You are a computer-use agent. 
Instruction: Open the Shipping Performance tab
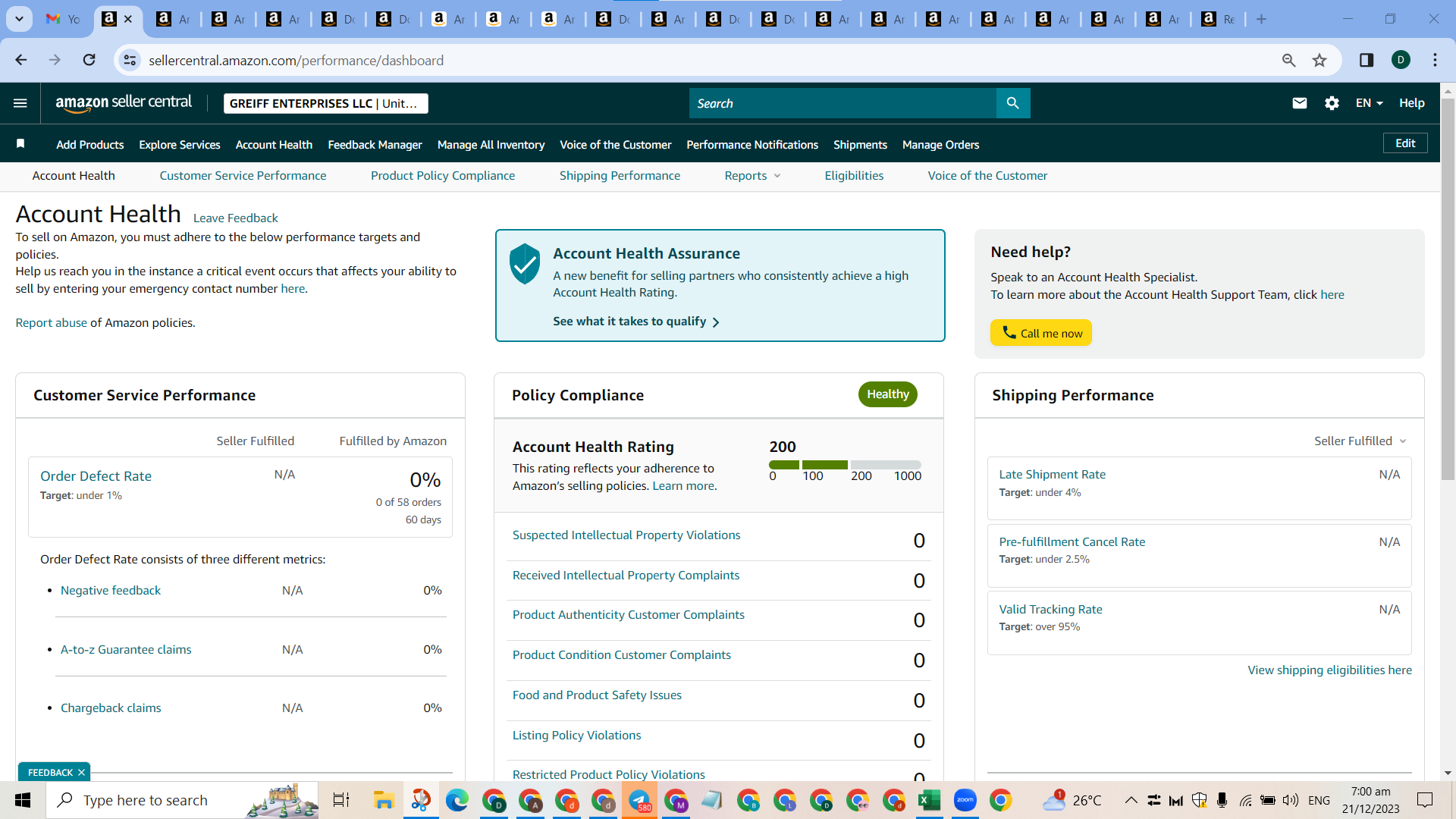coord(620,176)
